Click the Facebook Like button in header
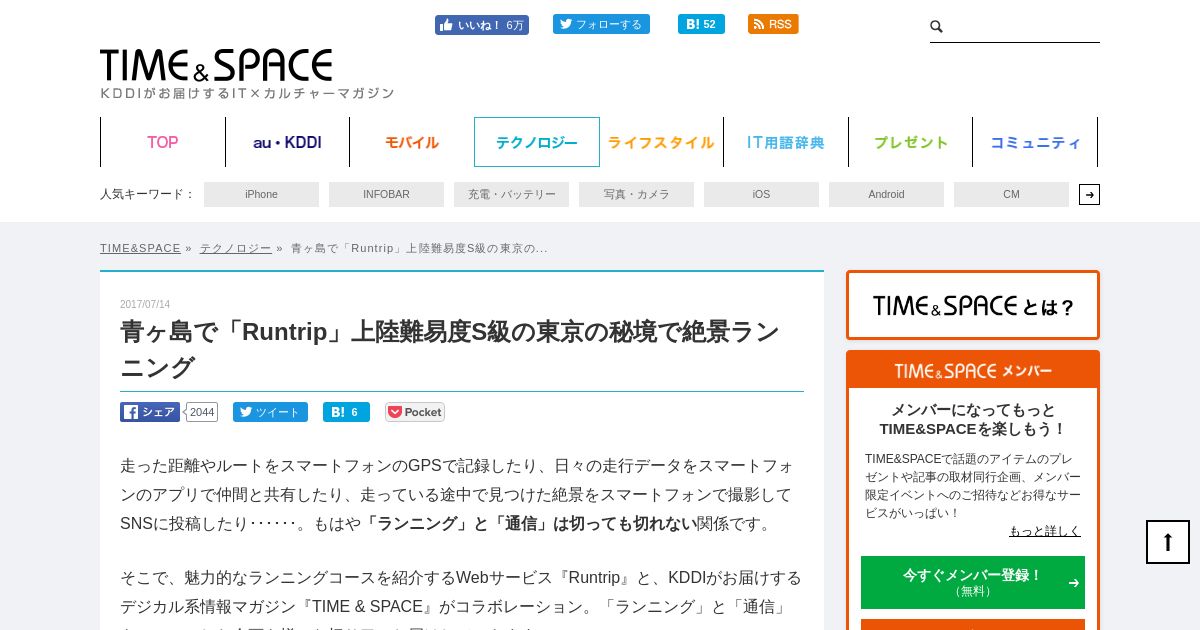This screenshot has height=630, width=1200. pos(481,25)
